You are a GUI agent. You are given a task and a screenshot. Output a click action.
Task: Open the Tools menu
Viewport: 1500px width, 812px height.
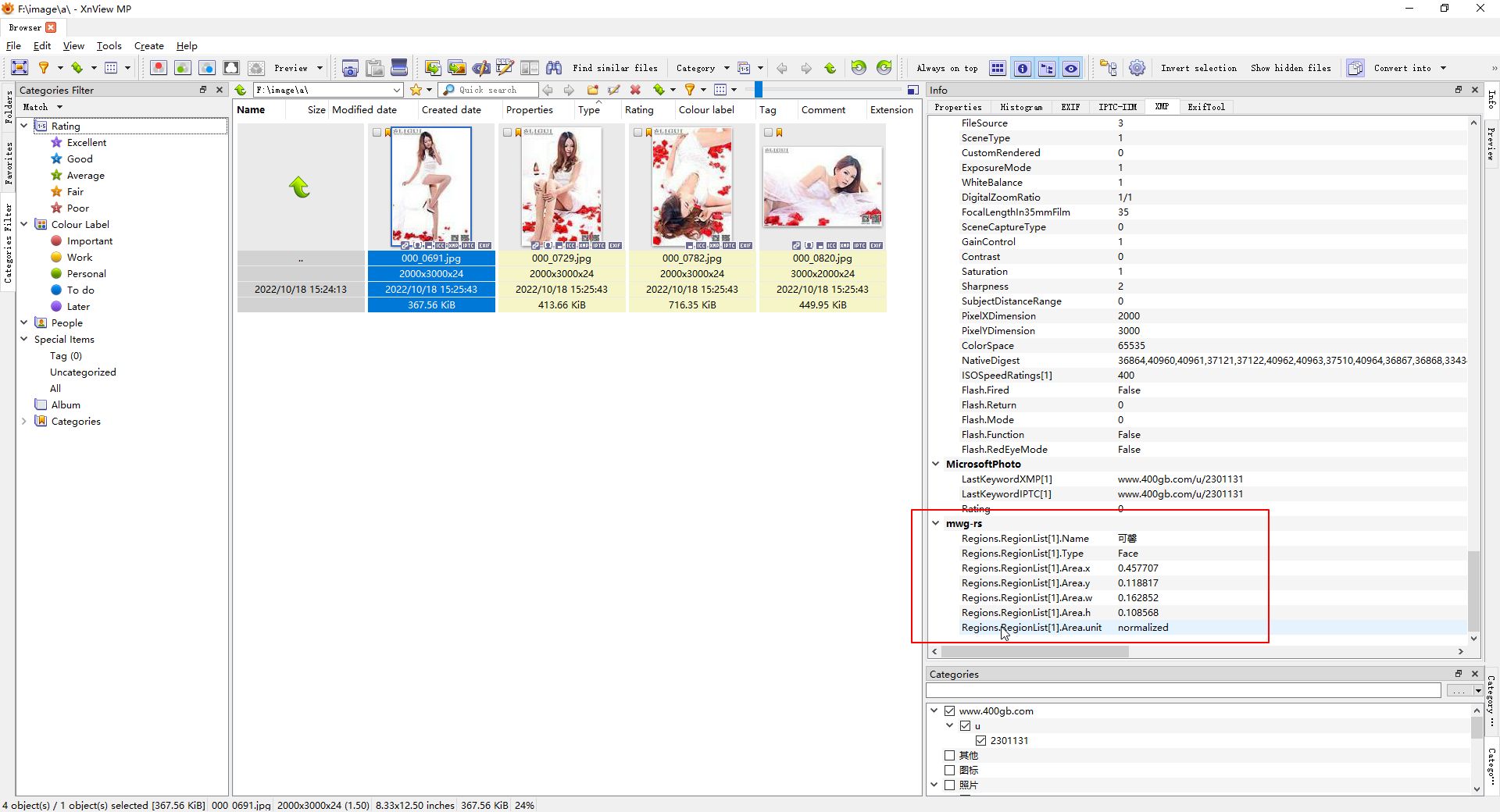click(x=109, y=46)
